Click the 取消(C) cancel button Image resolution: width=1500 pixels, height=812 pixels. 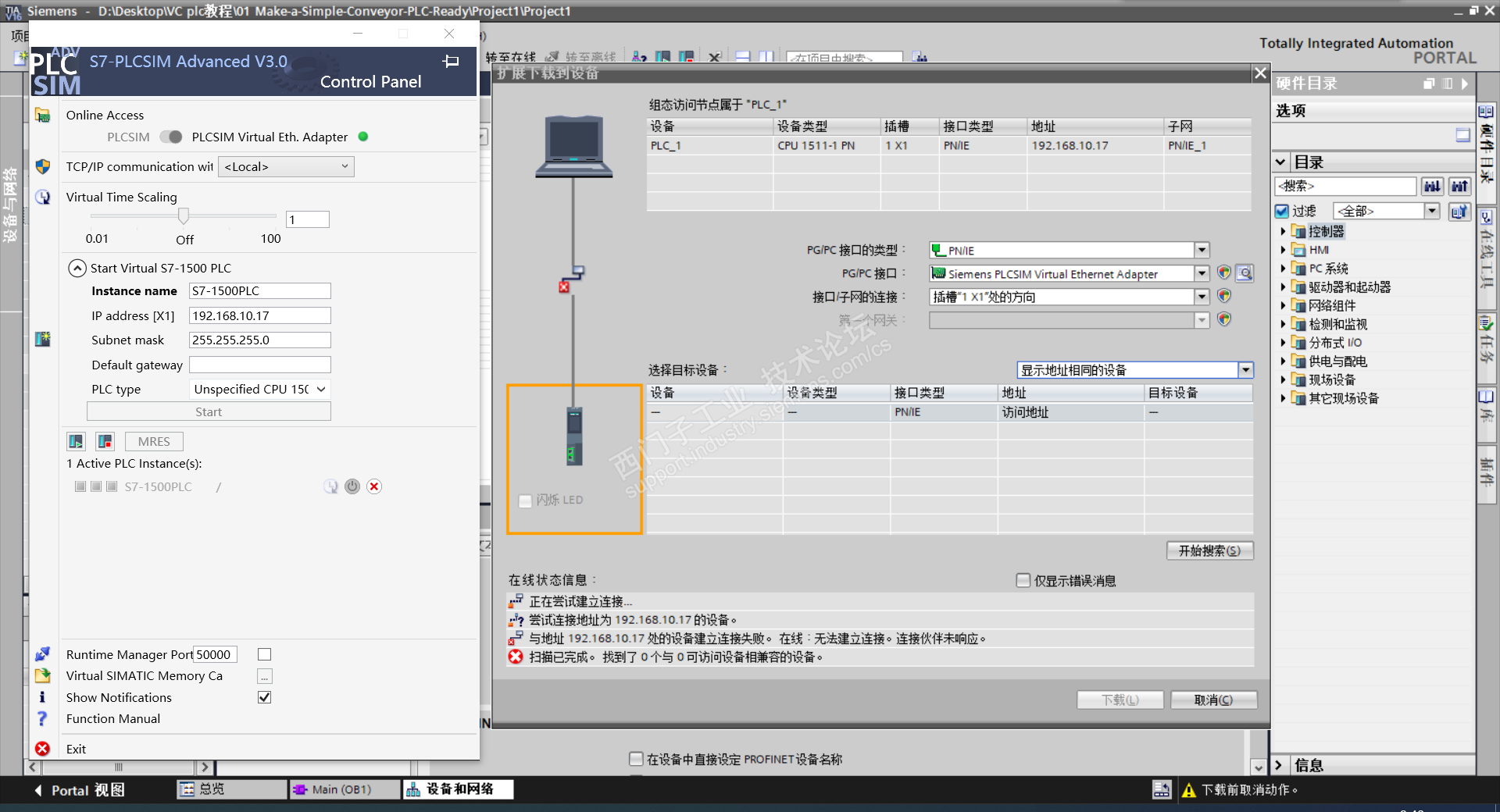[x=1213, y=700]
